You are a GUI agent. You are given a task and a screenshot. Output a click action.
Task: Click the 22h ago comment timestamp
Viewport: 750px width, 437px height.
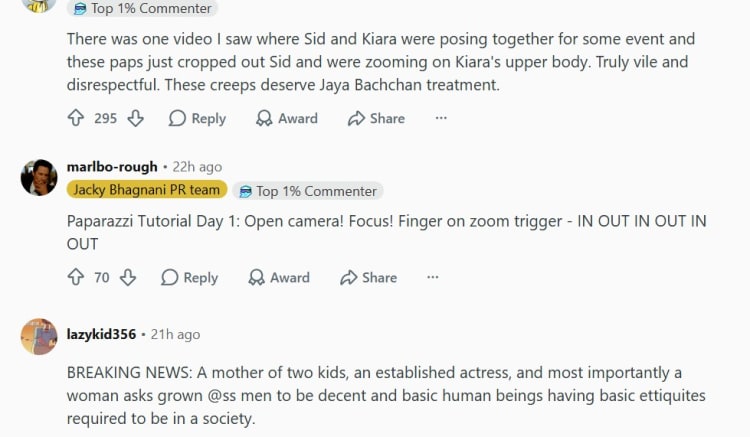coord(199,167)
